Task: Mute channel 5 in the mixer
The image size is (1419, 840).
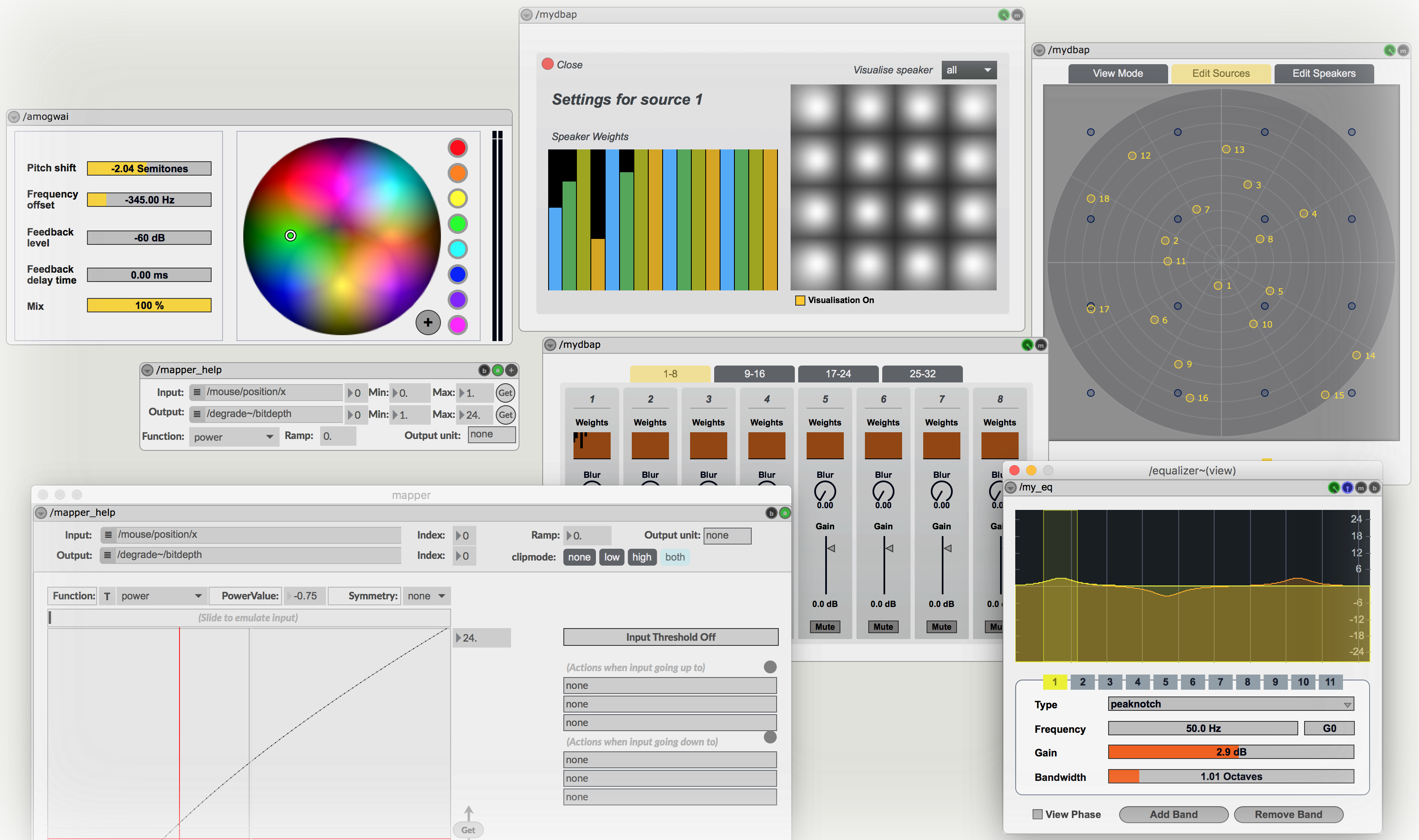Action: [824, 626]
